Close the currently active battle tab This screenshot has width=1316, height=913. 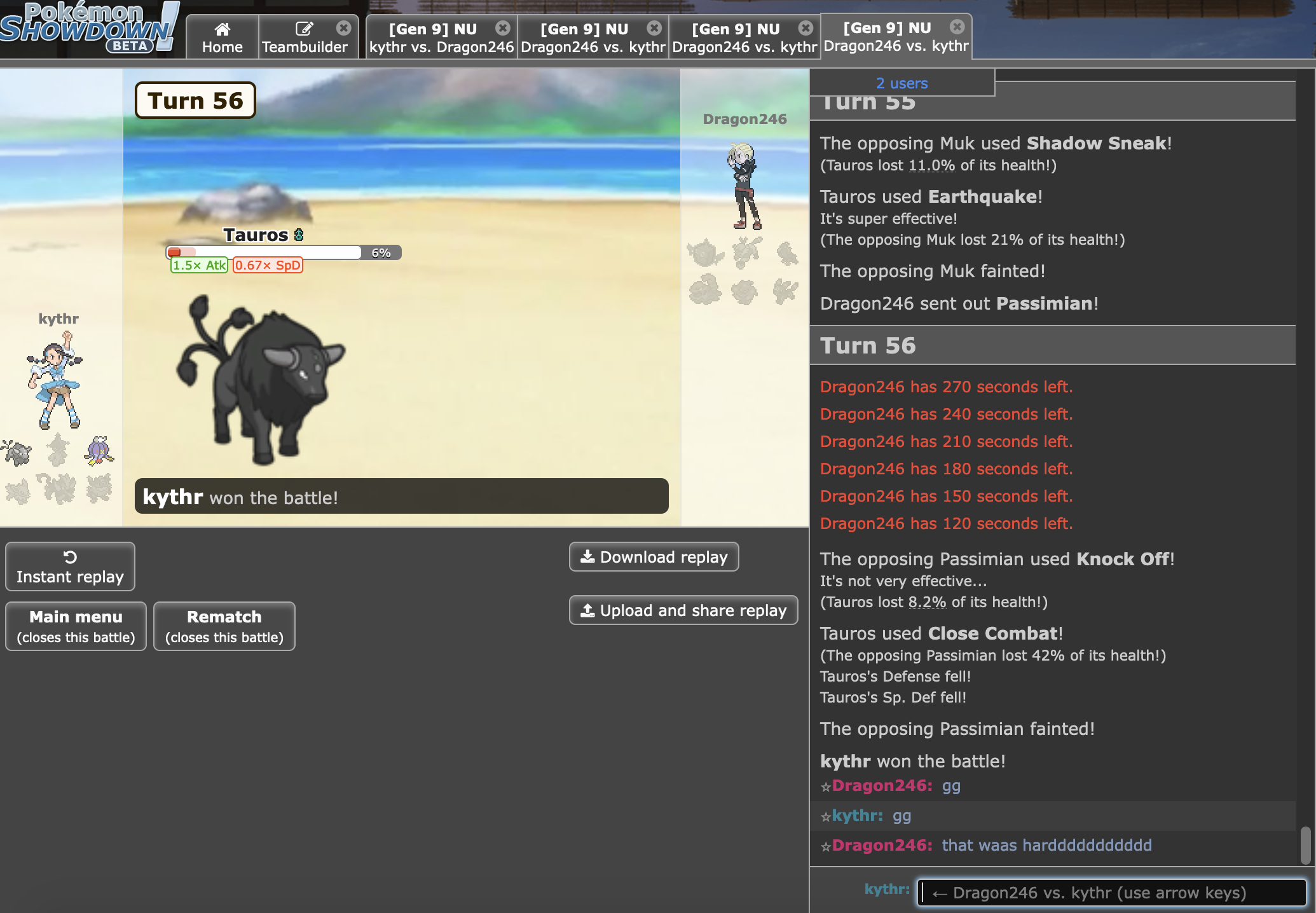(957, 27)
